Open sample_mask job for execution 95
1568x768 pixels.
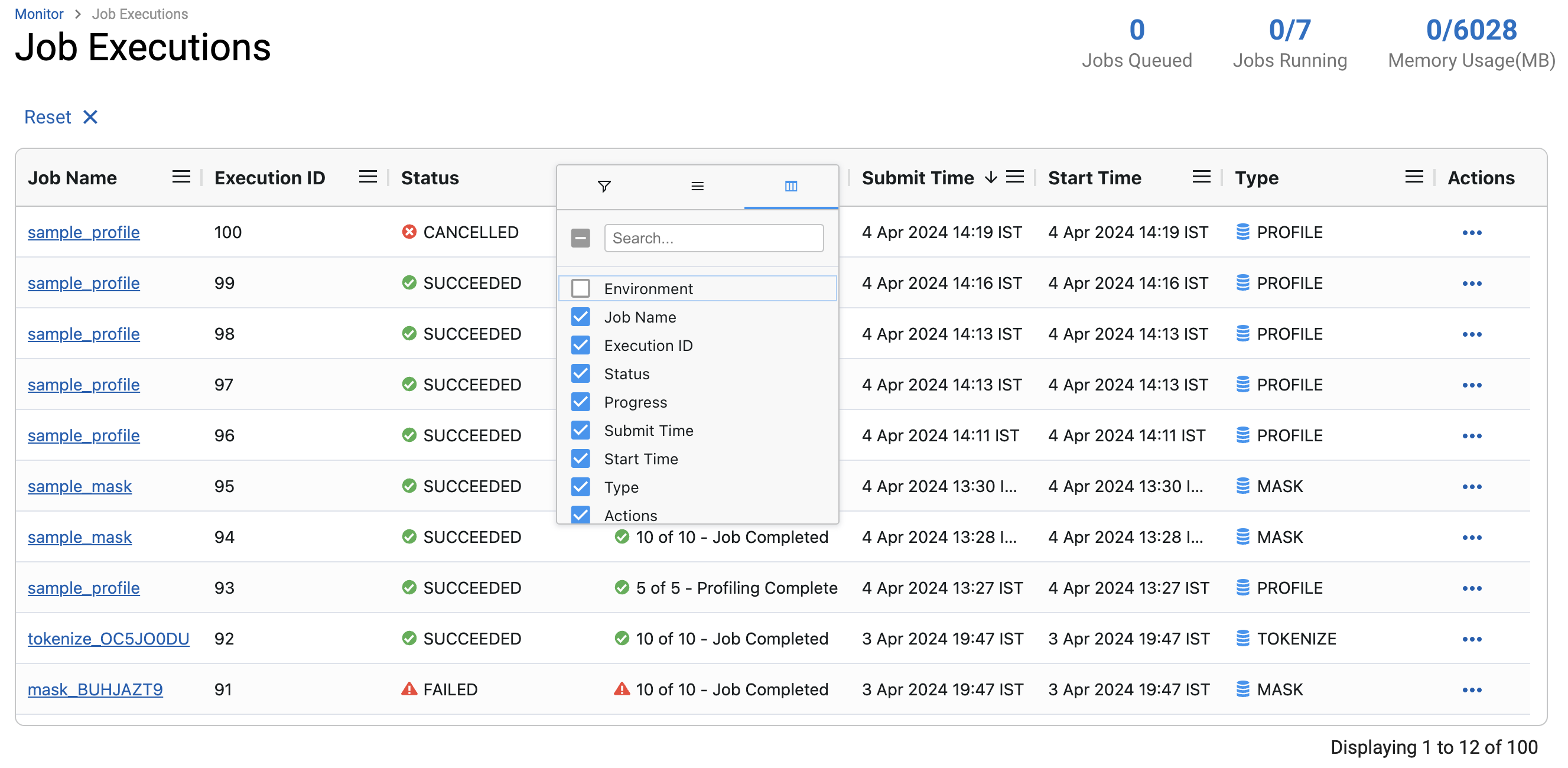pos(80,487)
